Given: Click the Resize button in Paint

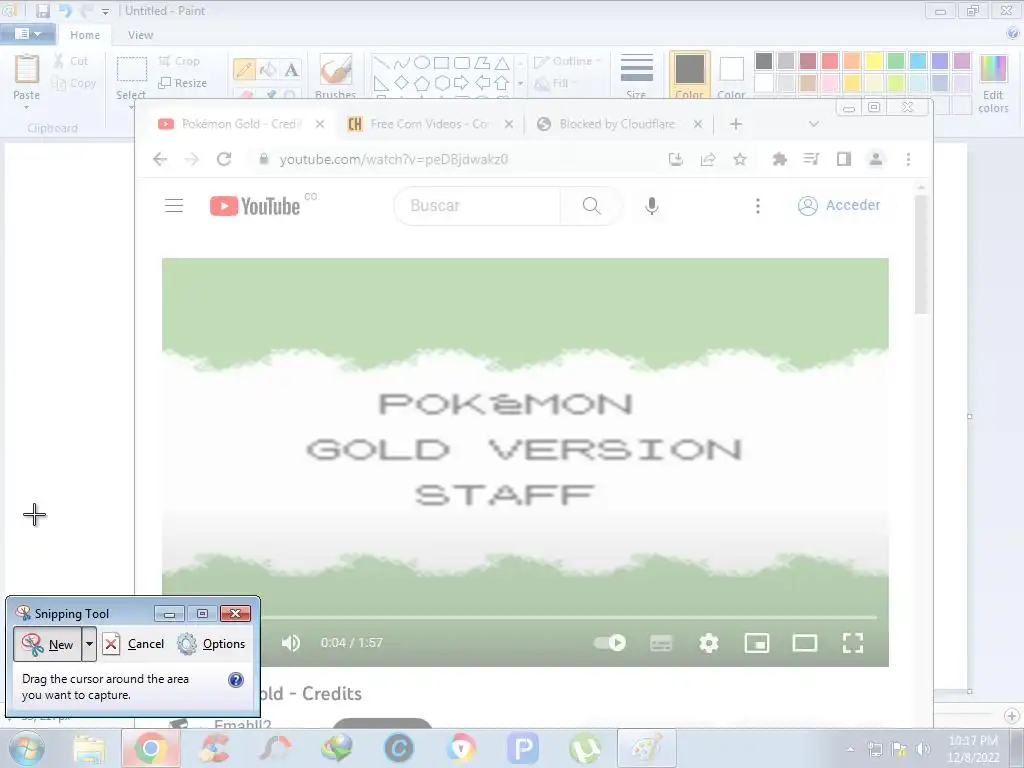Looking at the screenshot, I should pyautogui.click(x=183, y=83).
